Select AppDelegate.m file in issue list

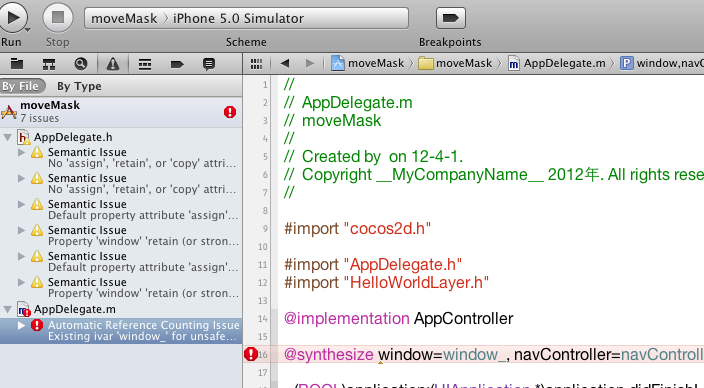coord(75,309)
